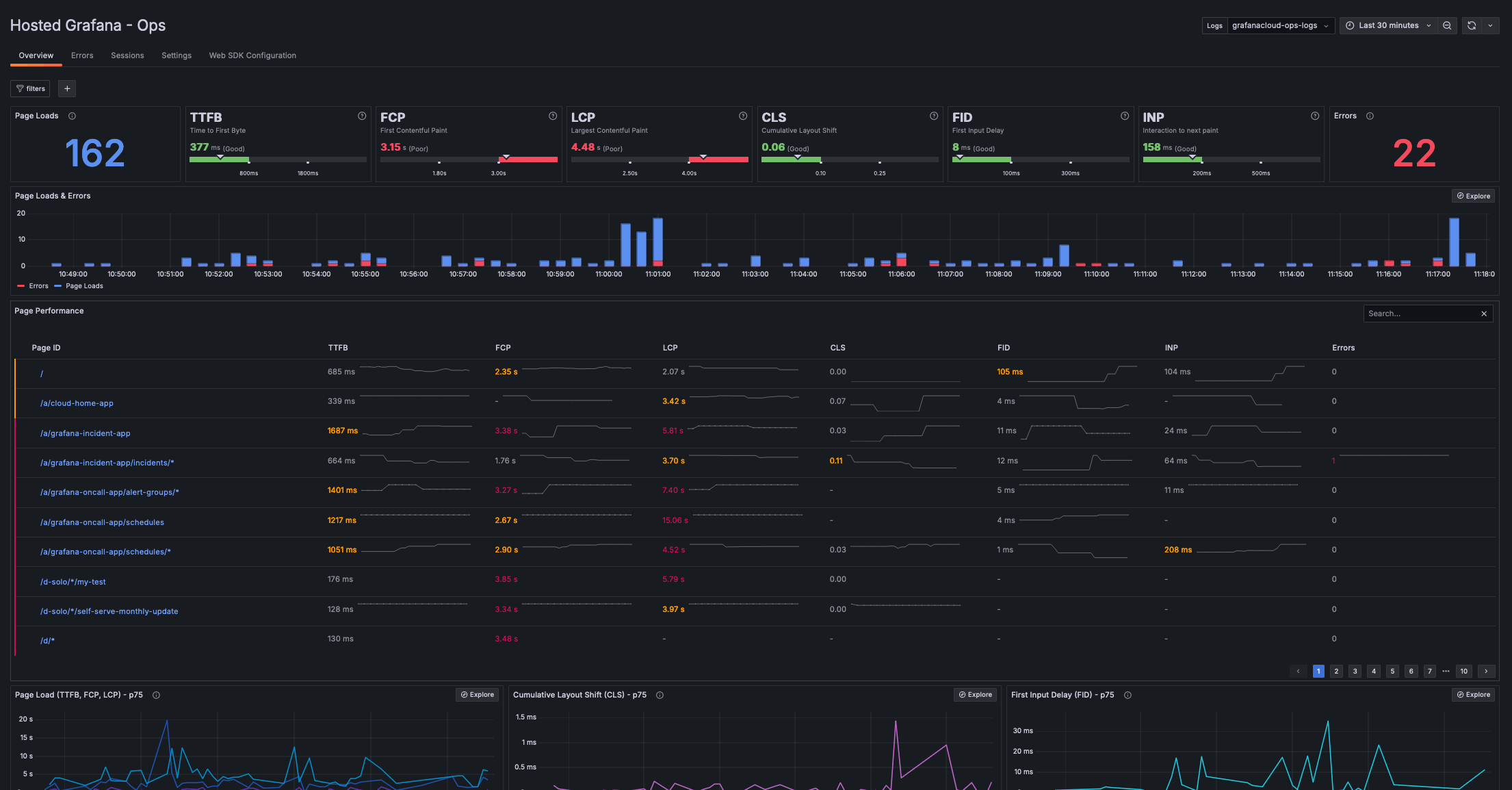Open the Last 30 minutes time range picker
This screenshot has height=790, width=1512.
(1390, 25)
